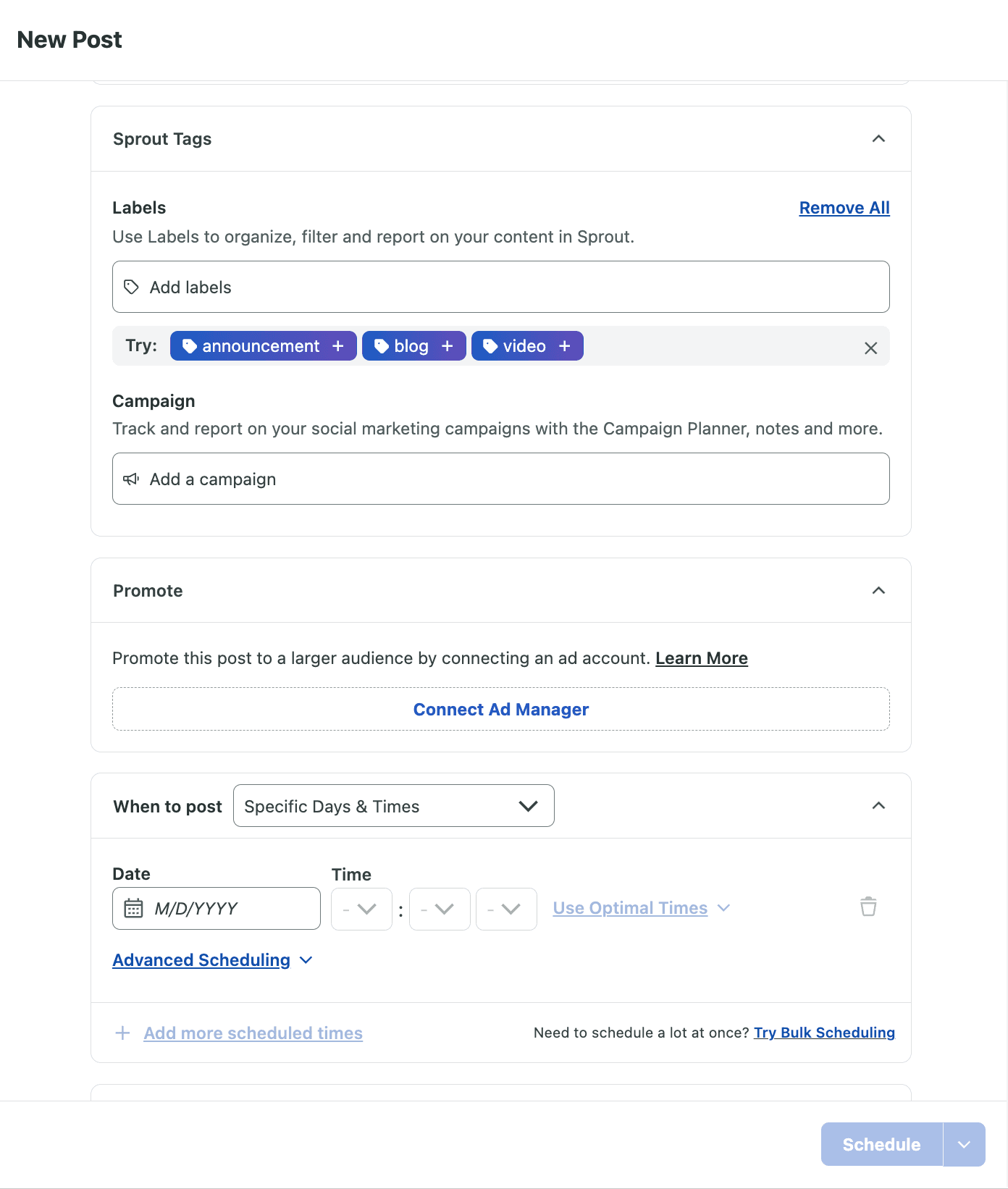Open the Specific Days & Times dropdown
Screen dimensions: 1008x1189
tap(393, 806)
